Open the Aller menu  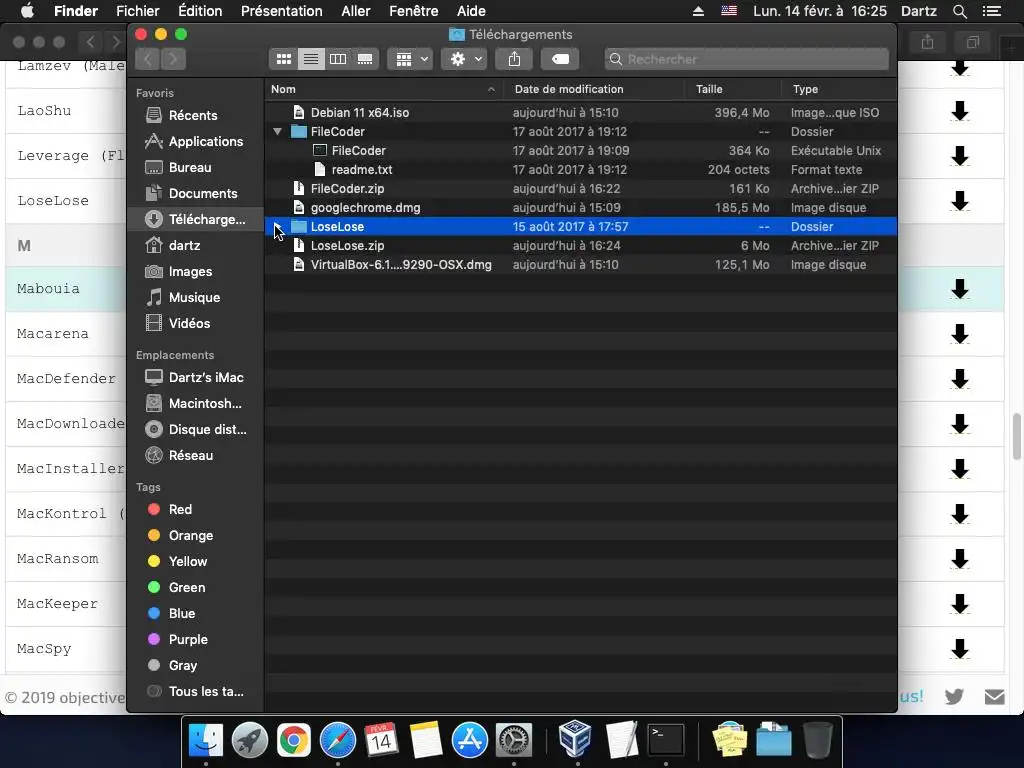pyautogui.click(x=356, y=11)
